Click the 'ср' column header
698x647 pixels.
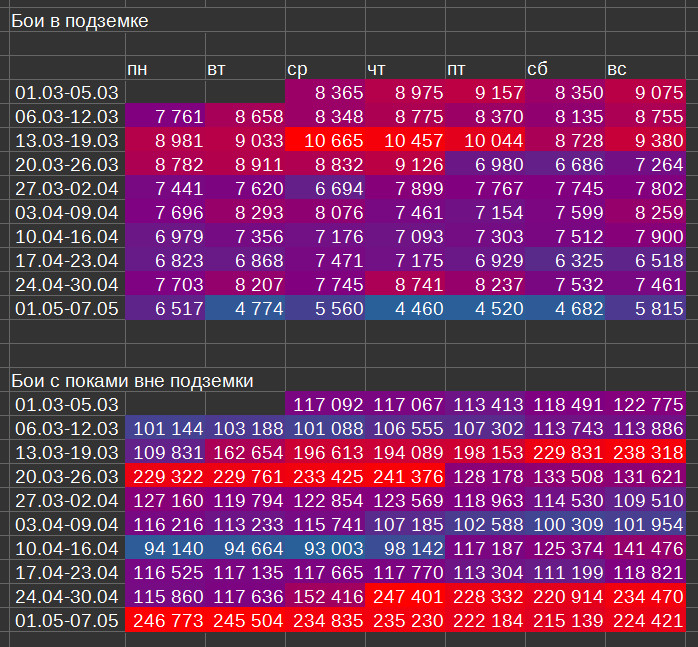tap(325, 69)
